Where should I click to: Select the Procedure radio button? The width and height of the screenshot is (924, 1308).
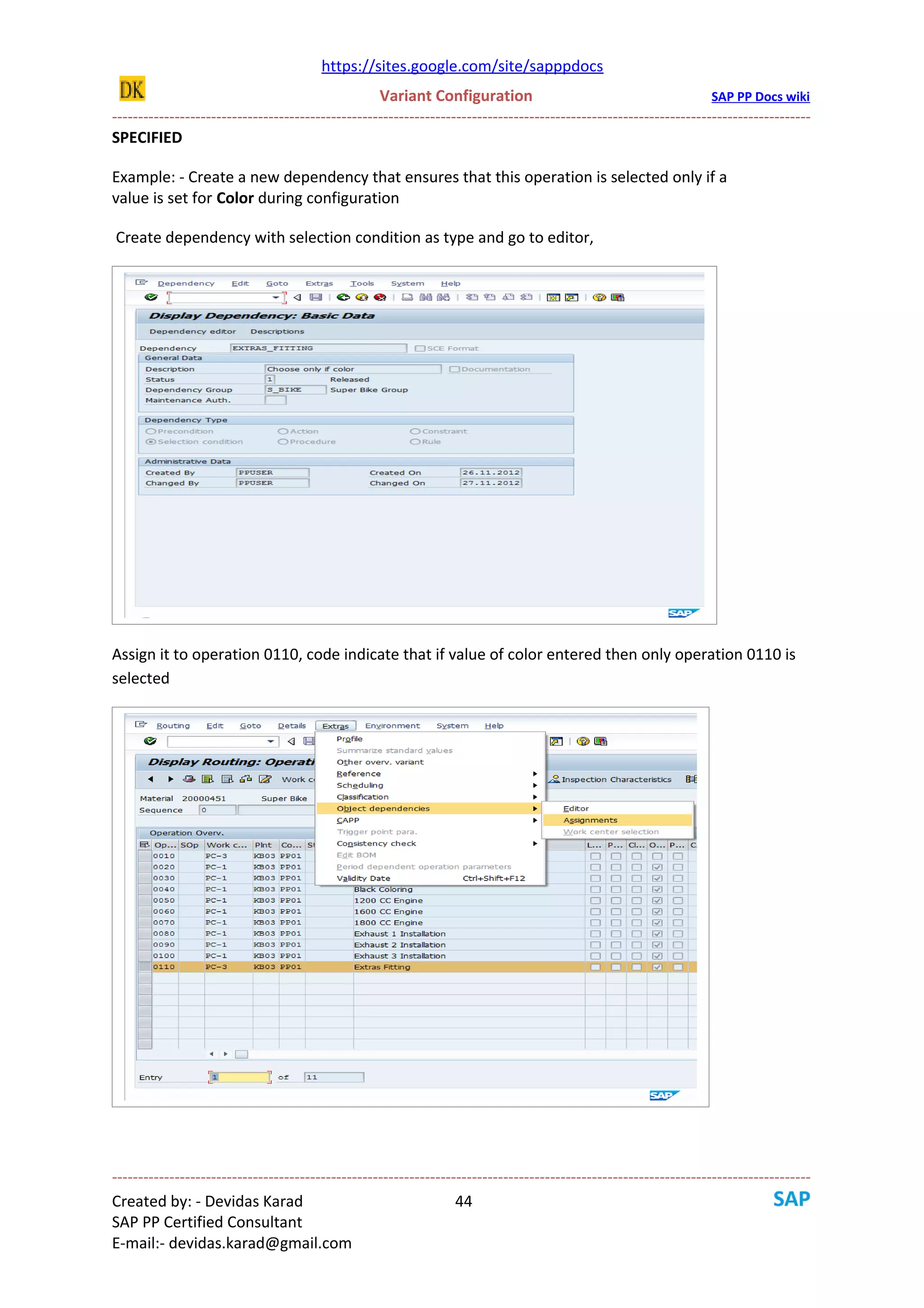(283, 441)
